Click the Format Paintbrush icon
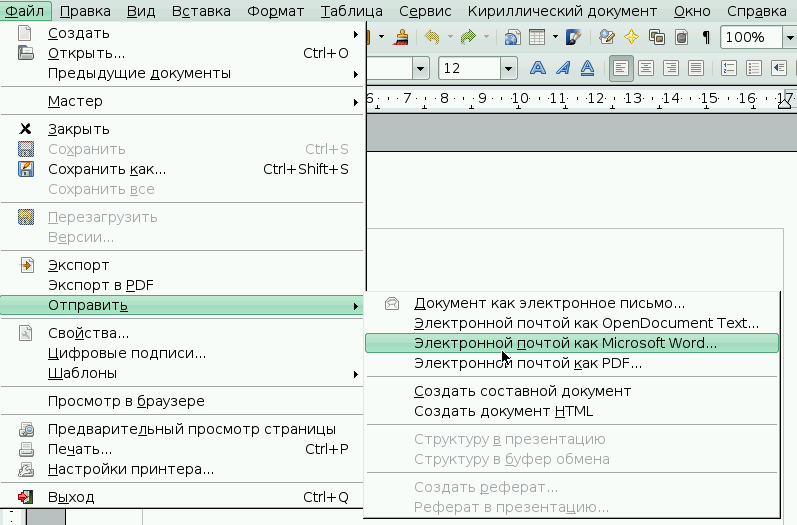The image size is (797, 525). point(401,38)
